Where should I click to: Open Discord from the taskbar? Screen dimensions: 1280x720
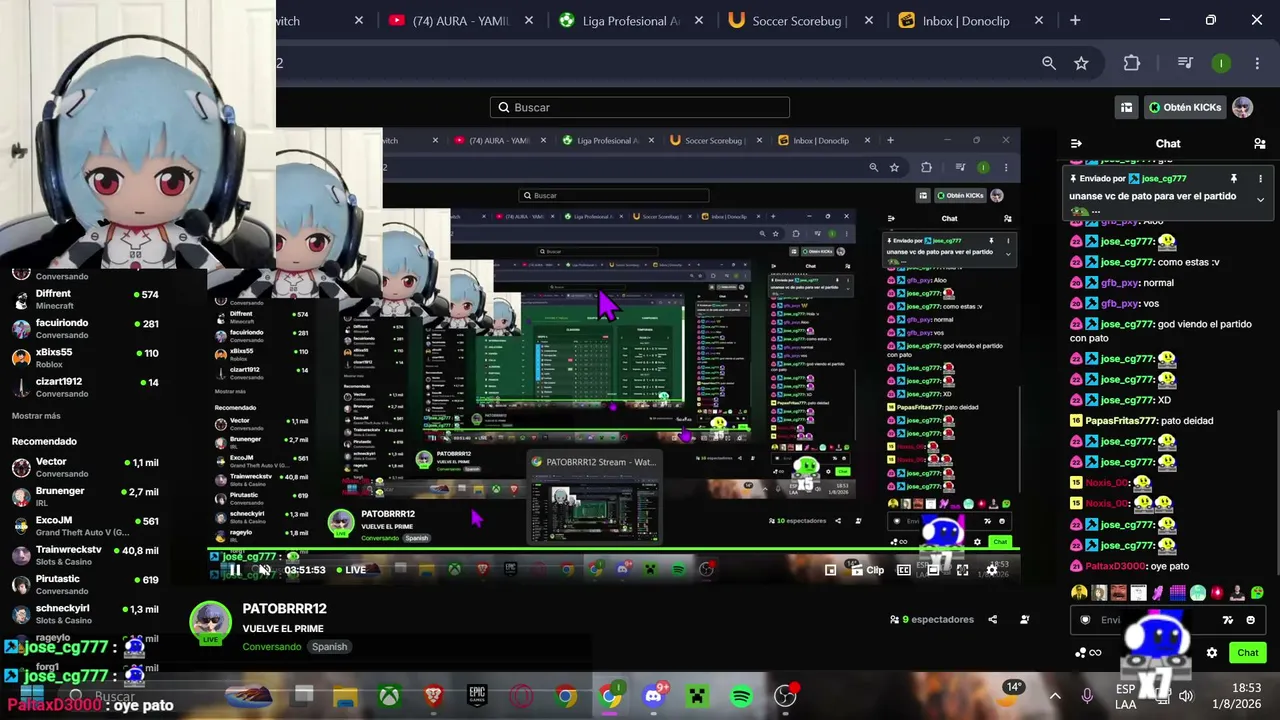point(653,696)
